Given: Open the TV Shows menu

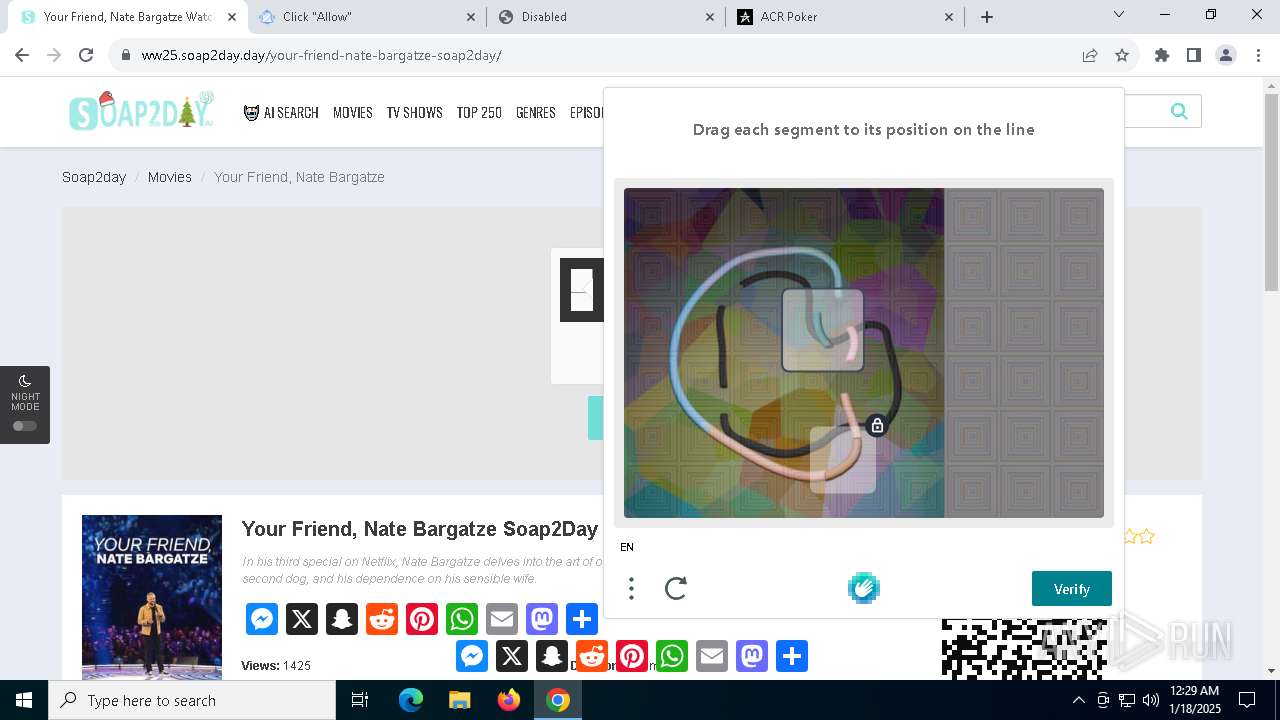Looking at the screenshot, I should pyautogui.click(x=415, y=113).
